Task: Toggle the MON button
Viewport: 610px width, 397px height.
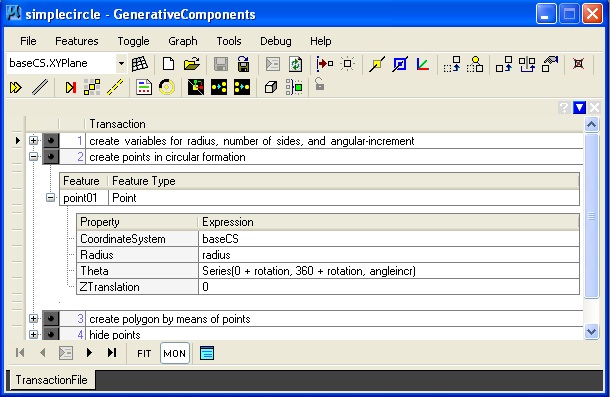Action: [x=174, y=353]
